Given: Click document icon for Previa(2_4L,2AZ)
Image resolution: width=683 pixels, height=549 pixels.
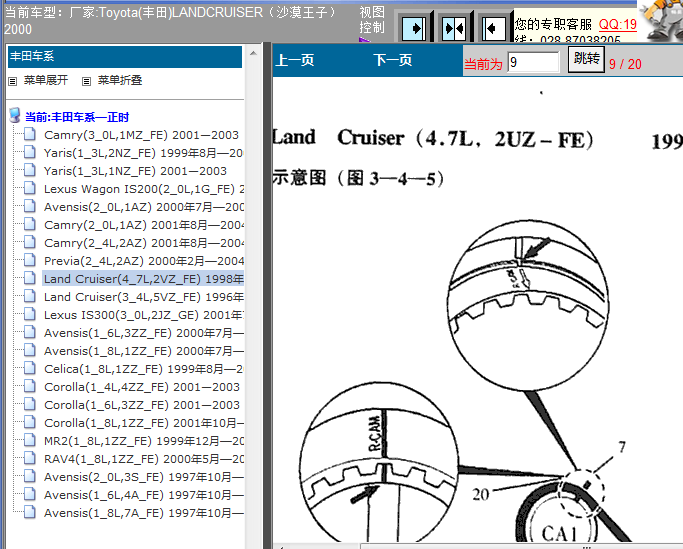Looking at the screenshot, I should click(x=30, y=260).
